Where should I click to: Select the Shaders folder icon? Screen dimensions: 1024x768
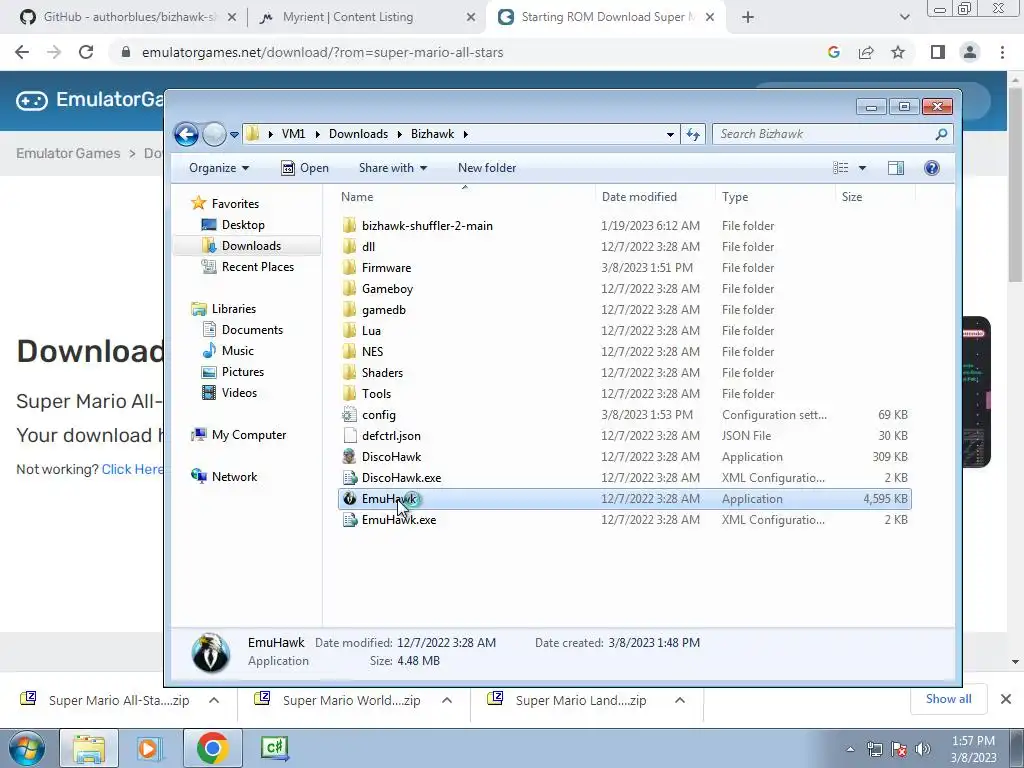point(349,373)
